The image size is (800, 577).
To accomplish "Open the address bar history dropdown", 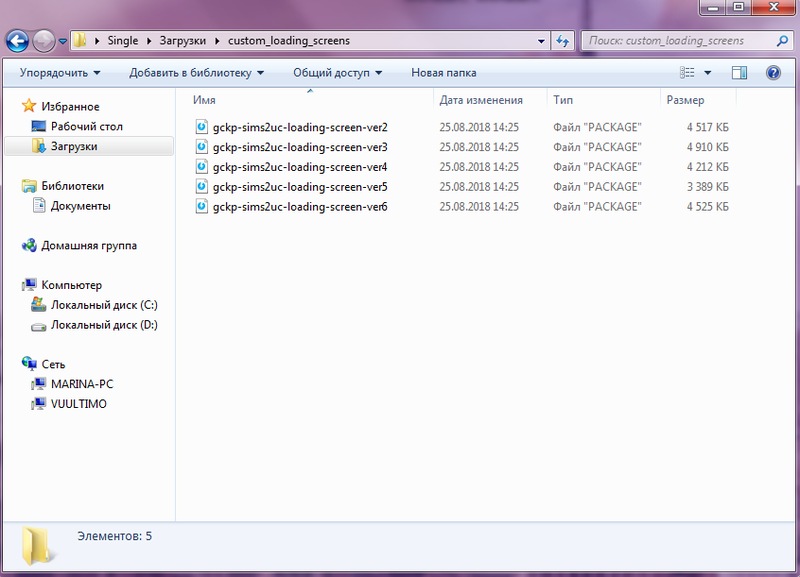I will click(541, 42).
